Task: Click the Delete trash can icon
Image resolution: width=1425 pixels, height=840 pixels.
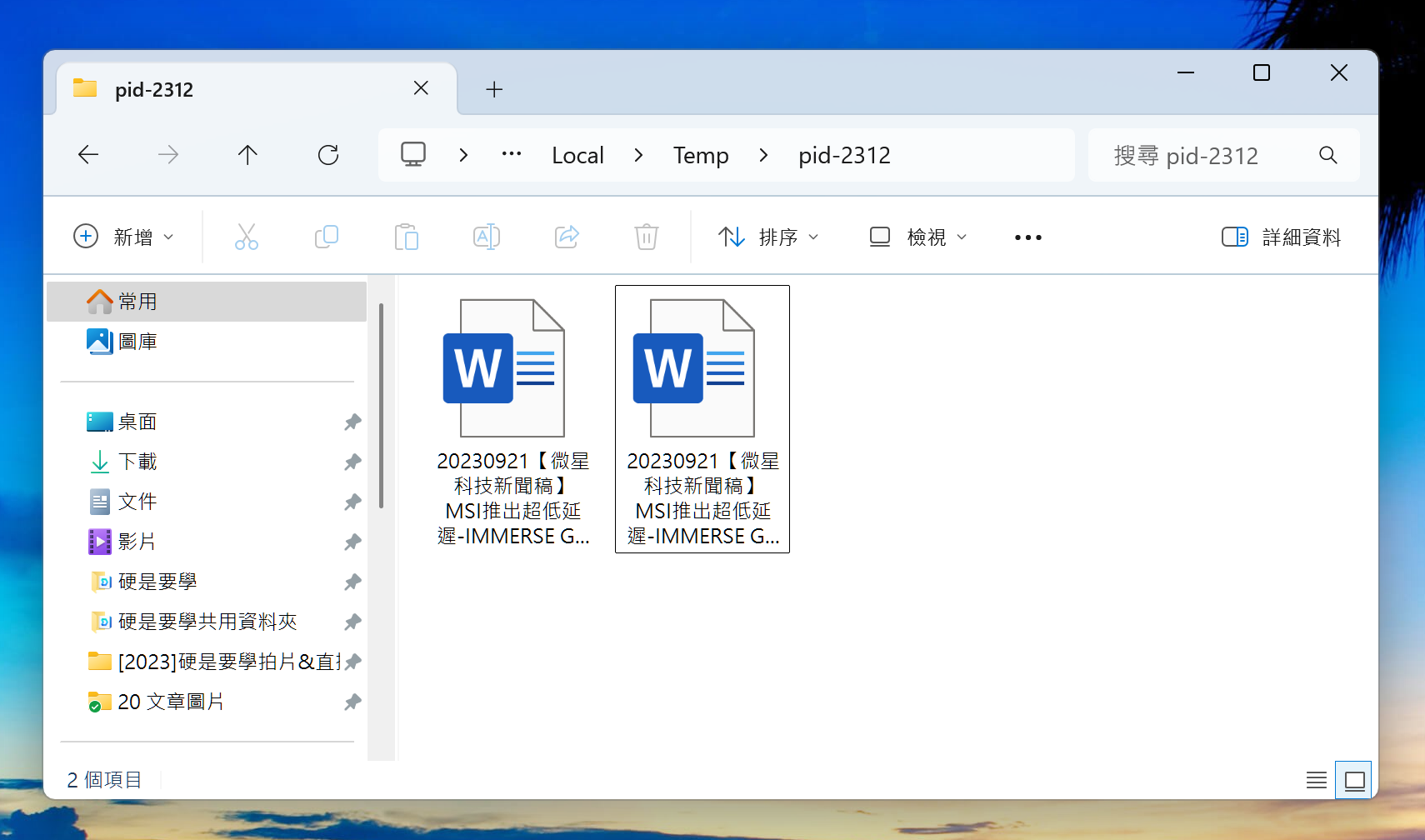Action: (646, 237)
